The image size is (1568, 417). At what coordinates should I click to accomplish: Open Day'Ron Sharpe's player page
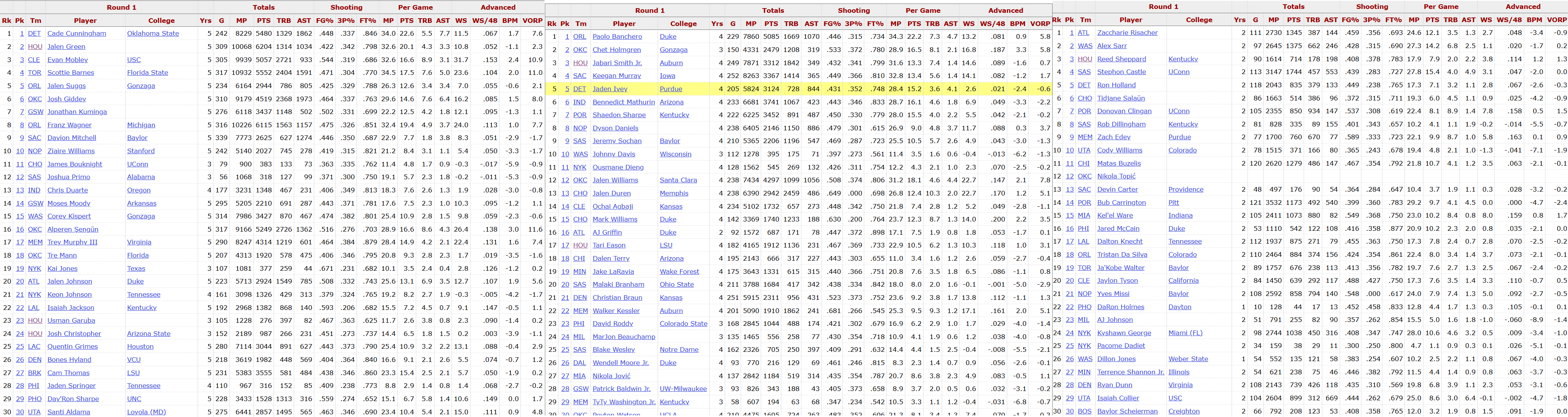pos(73,399)
